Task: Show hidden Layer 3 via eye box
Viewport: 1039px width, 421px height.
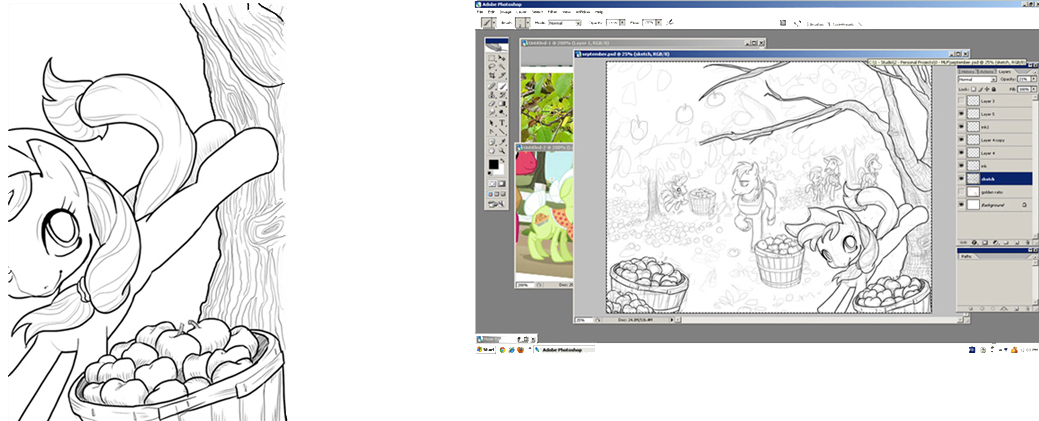Action: pyautogui.click(x=961, y=101)
